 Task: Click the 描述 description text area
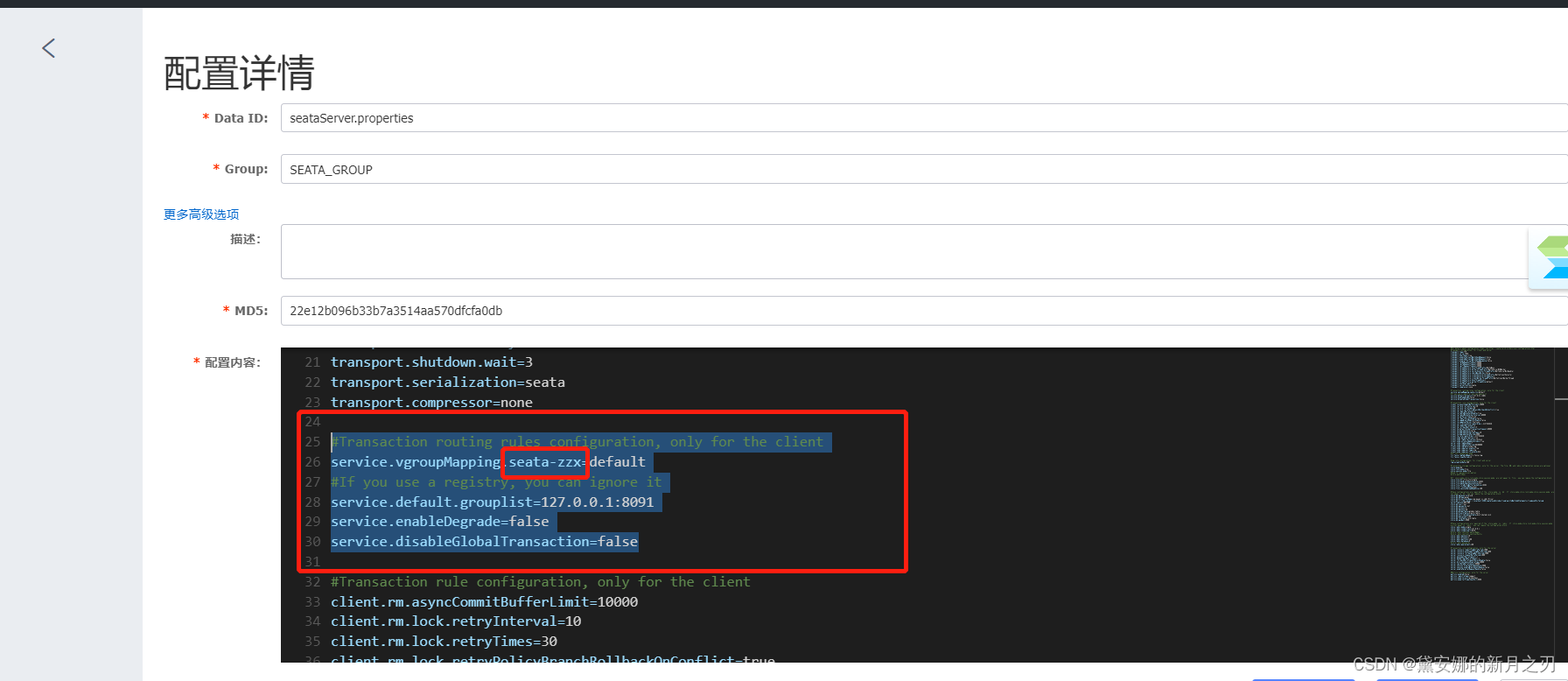924,252
